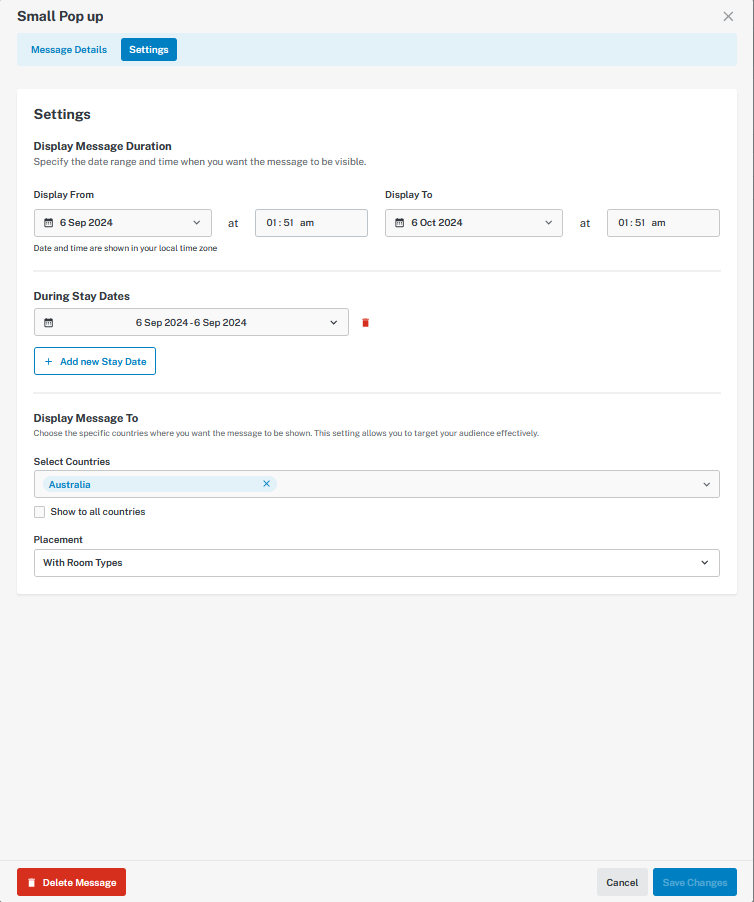This screenshot has height=902, width=754.
Task: Click calendar icon in During Stay Dates field
Action: pos(49,323)
